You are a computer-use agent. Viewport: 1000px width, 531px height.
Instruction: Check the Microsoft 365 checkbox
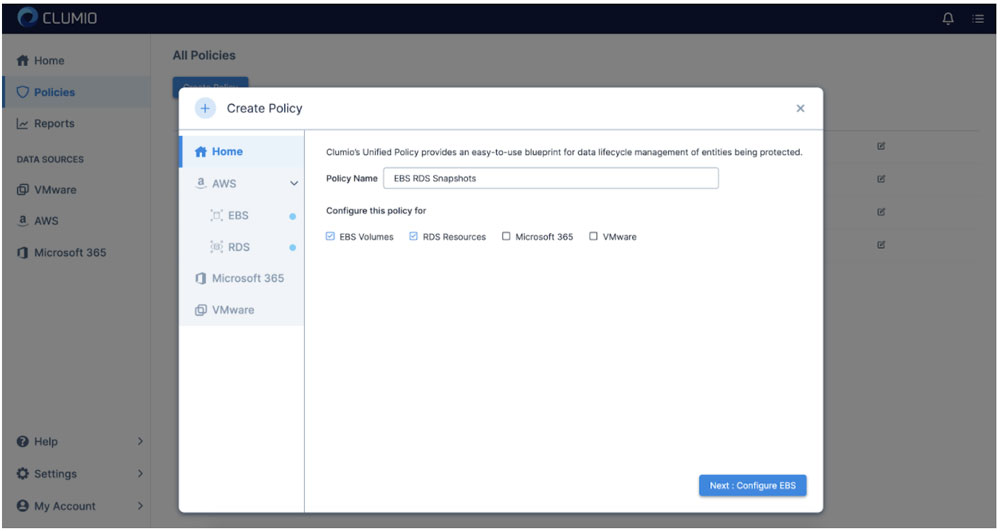[506, 236]
